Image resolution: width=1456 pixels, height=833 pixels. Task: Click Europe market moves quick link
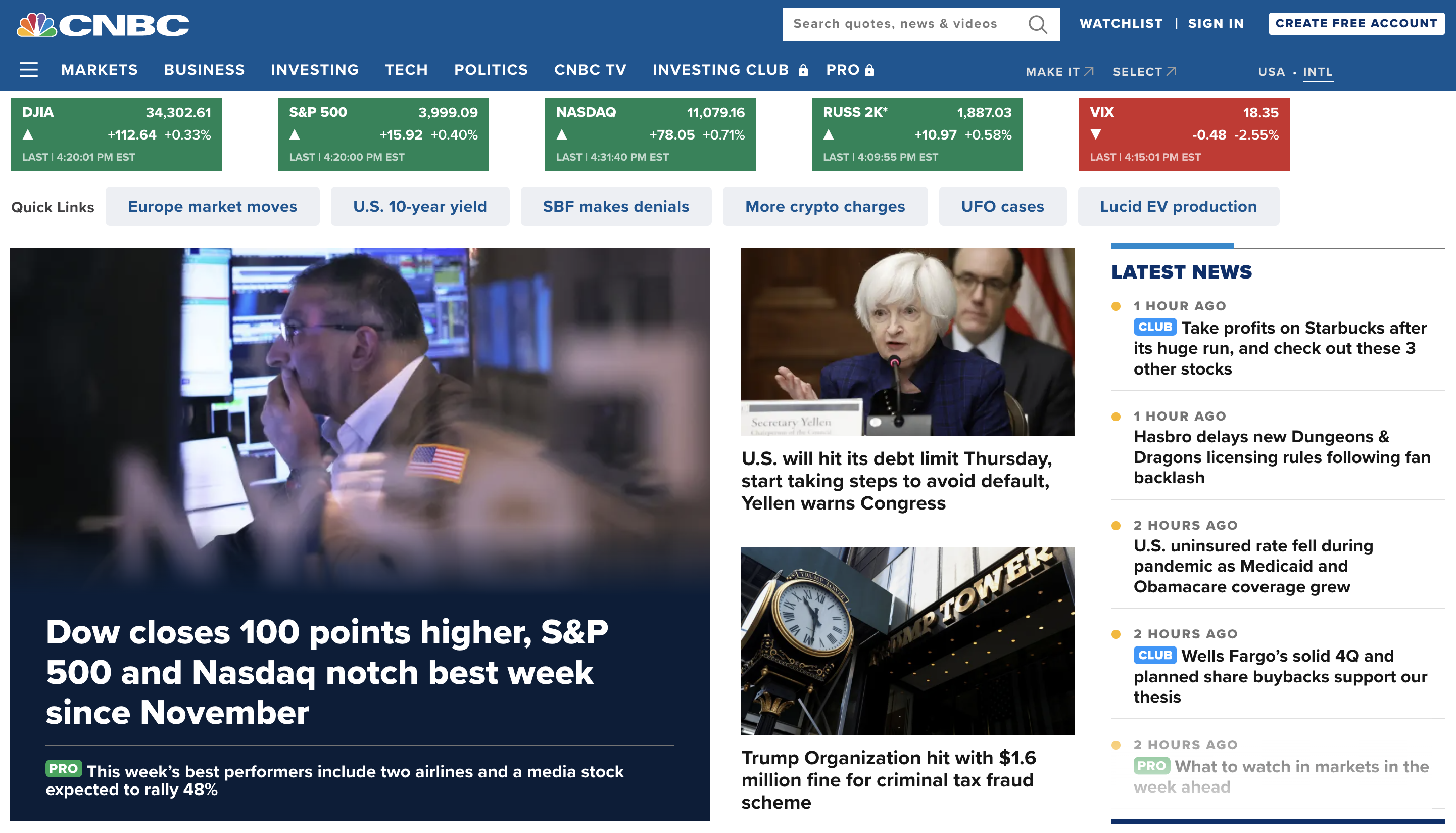pos(212,207)
